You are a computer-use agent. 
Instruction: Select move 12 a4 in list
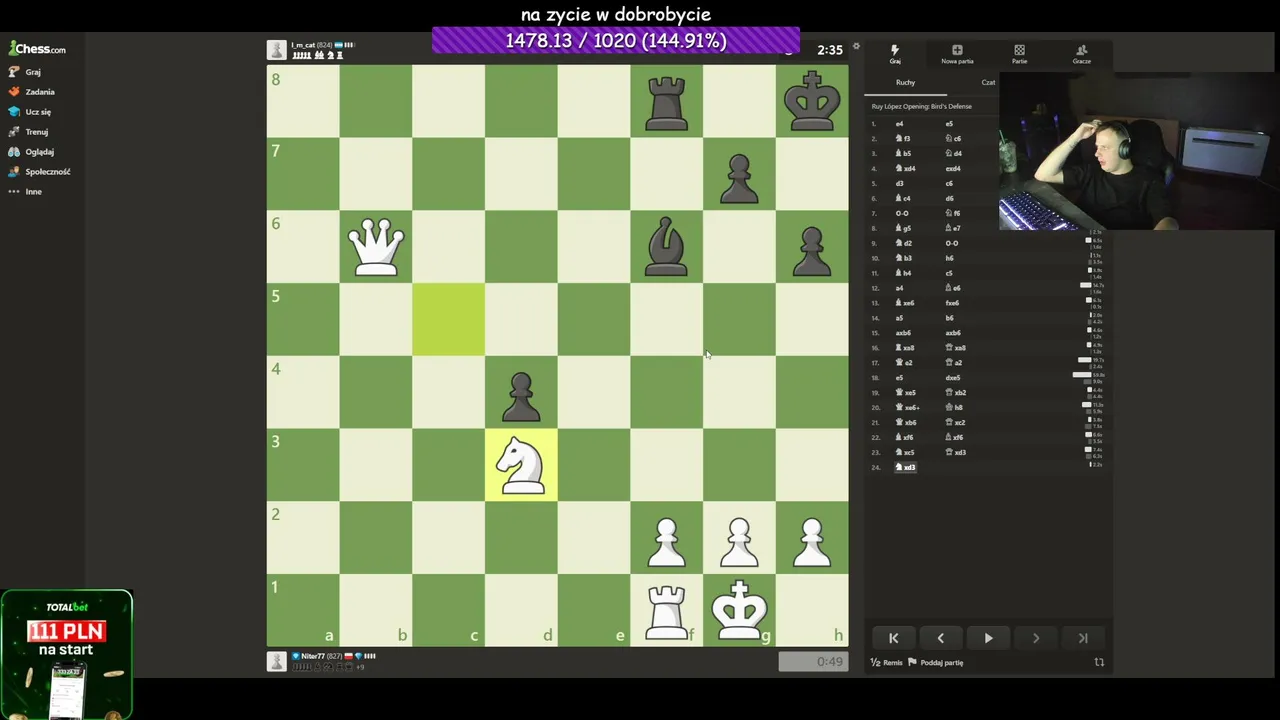pyautogui.click(x=899, y=288)
